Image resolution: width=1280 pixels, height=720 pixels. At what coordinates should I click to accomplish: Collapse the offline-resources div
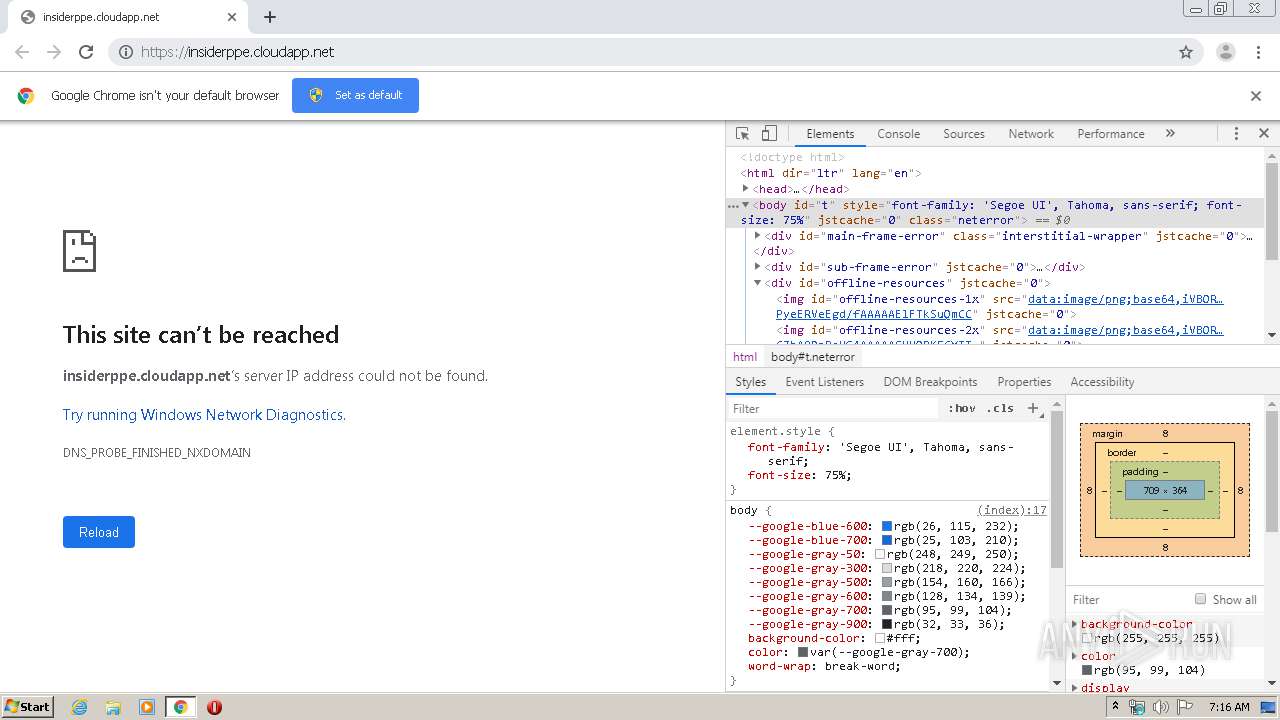pyautogui.click(x=758, y=283)
